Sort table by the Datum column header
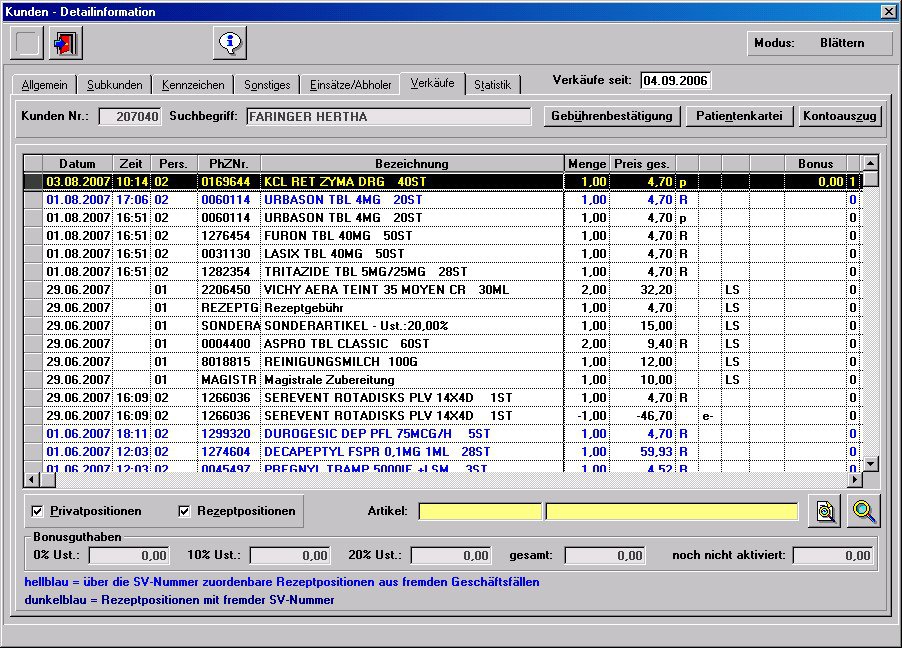902x648 pixels. tap(77, 163)
